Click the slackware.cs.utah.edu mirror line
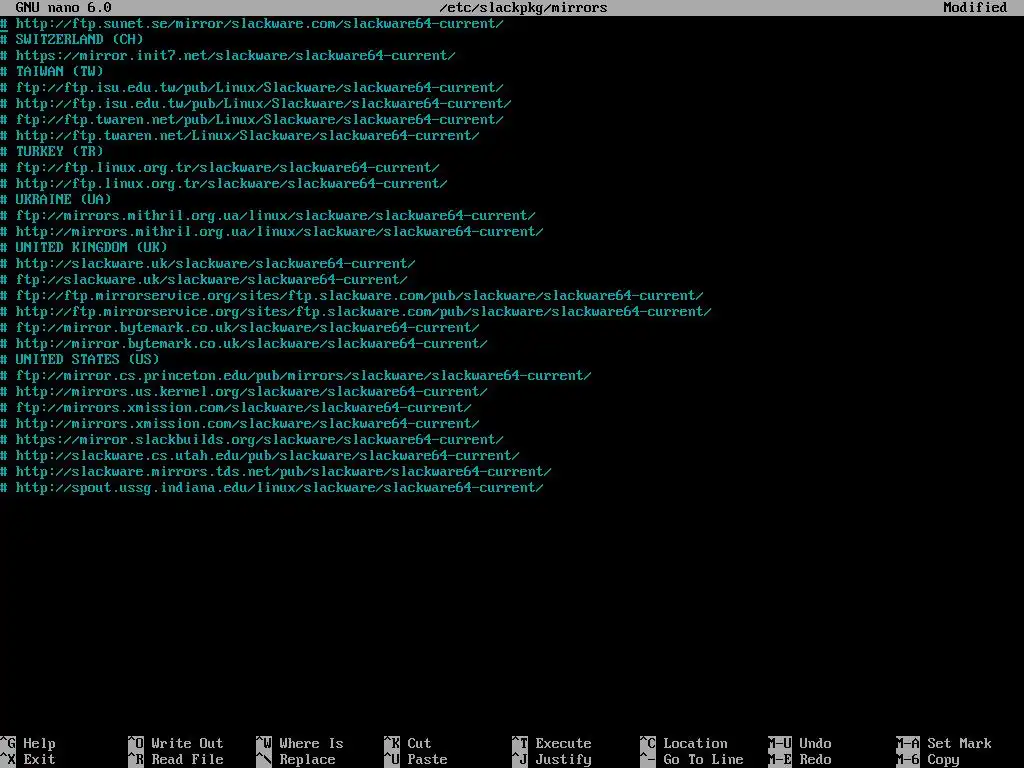This screenshot has height=768, width=1024. 260,455
